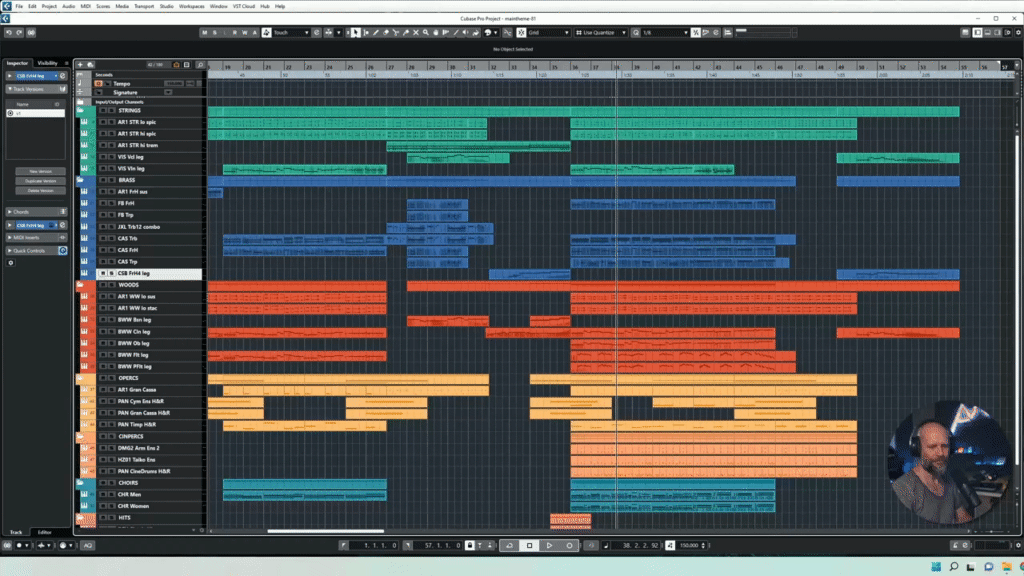Open the MIDI menu
Viewport: 1024px width, 576px height.
[86, 6]
